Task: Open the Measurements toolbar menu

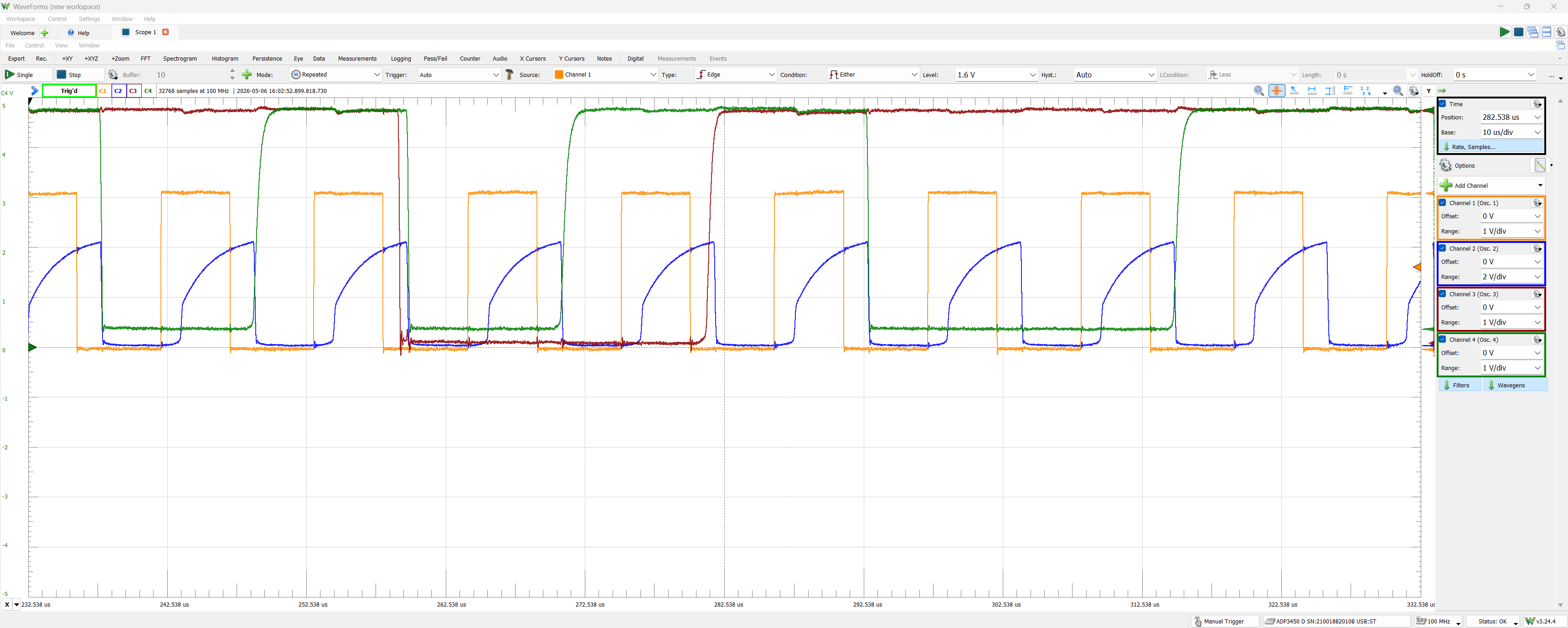Action: pos(357,59)
